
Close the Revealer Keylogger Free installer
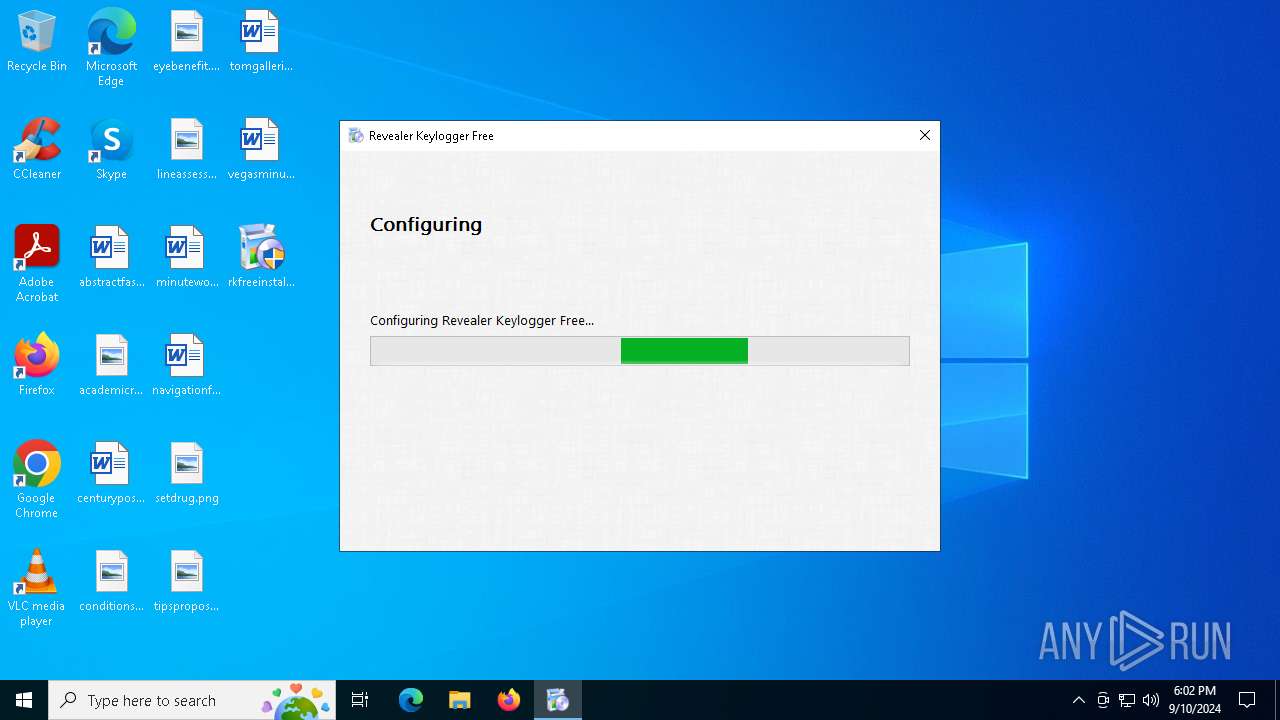[925, 136]
